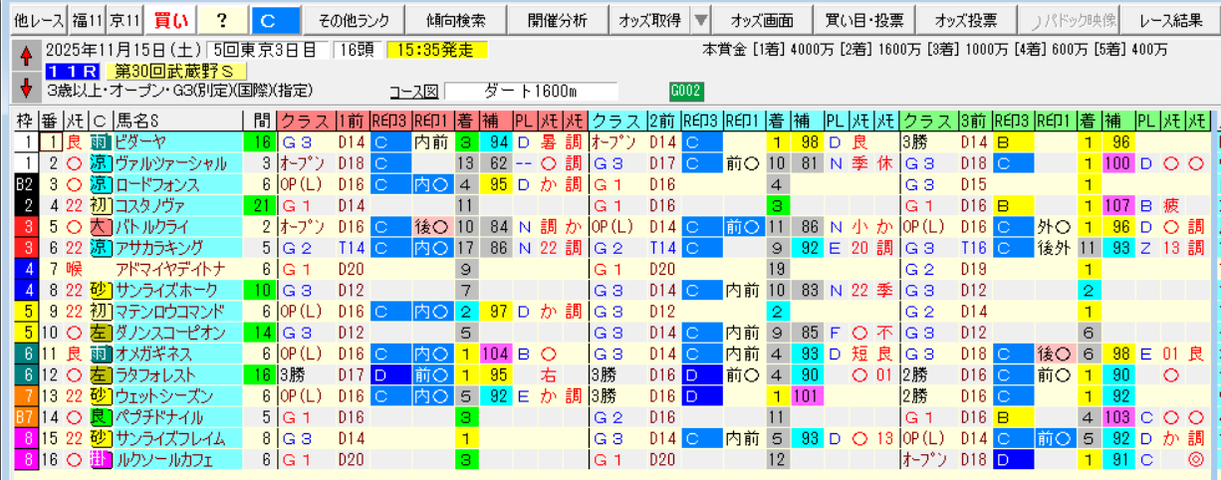
Task: Click the 第30回武蔵野S race title
Action: coord(176,71)
